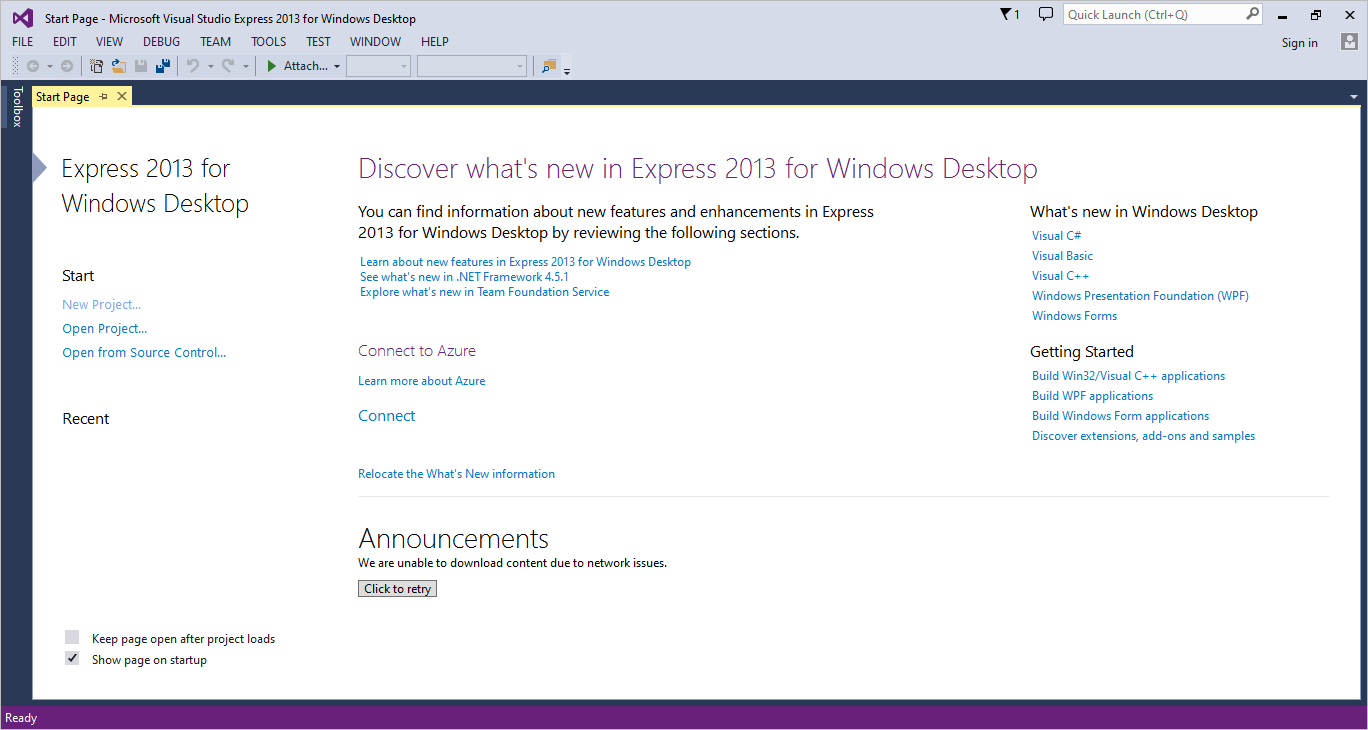Open the Visual C++ link
The height and width of the screenshot is (730, 1368).
coord(1061,276)
